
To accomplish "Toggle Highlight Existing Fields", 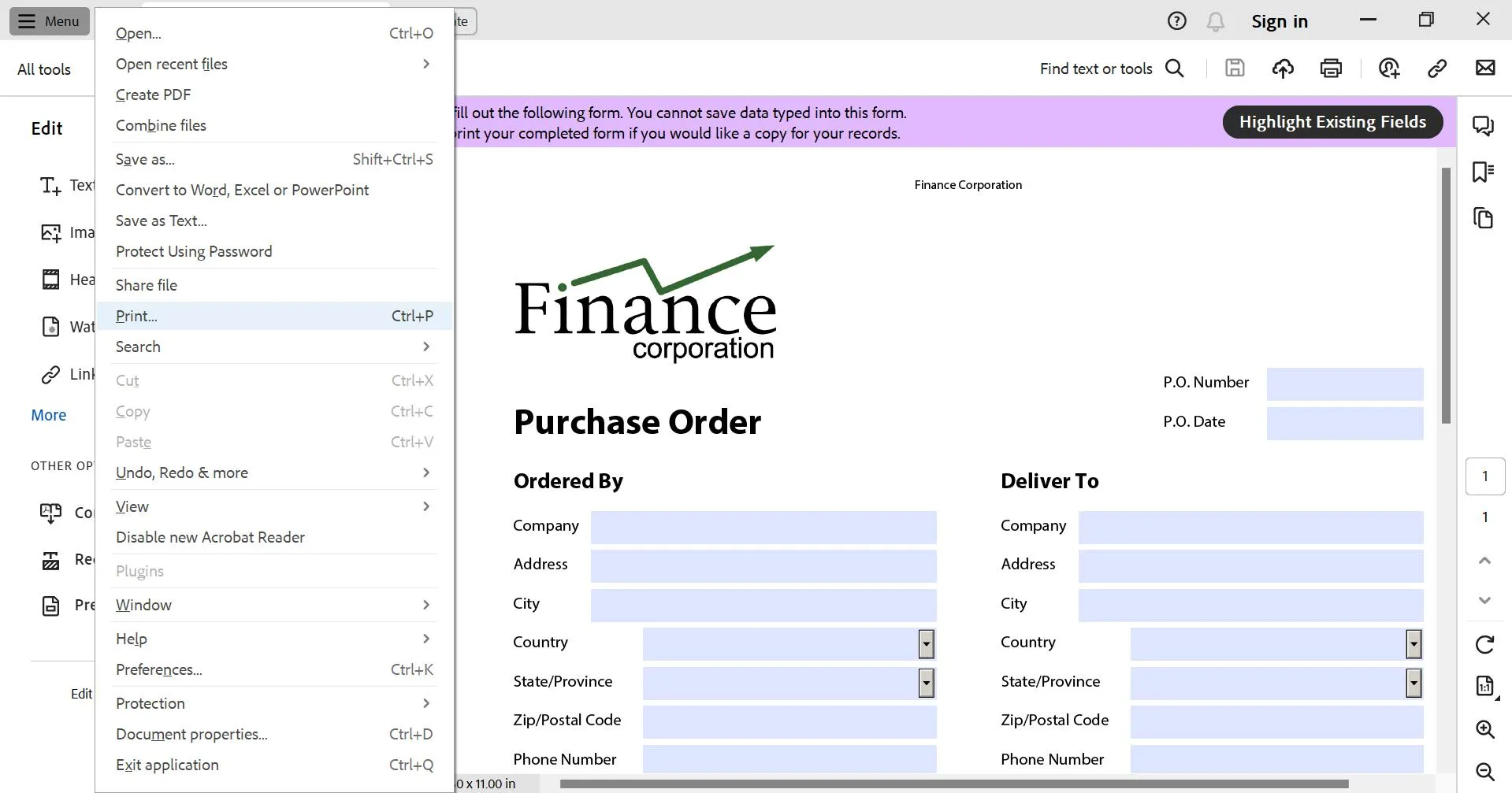I will click(x=1332, y=121).
